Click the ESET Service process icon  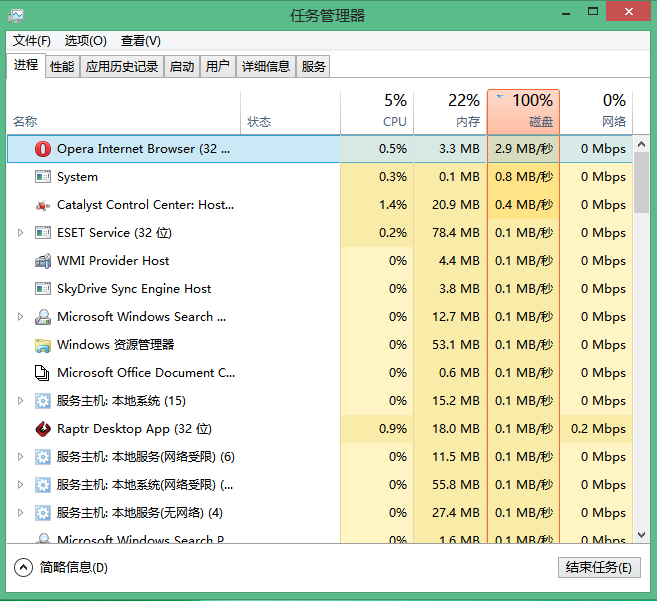click(43, 233)
